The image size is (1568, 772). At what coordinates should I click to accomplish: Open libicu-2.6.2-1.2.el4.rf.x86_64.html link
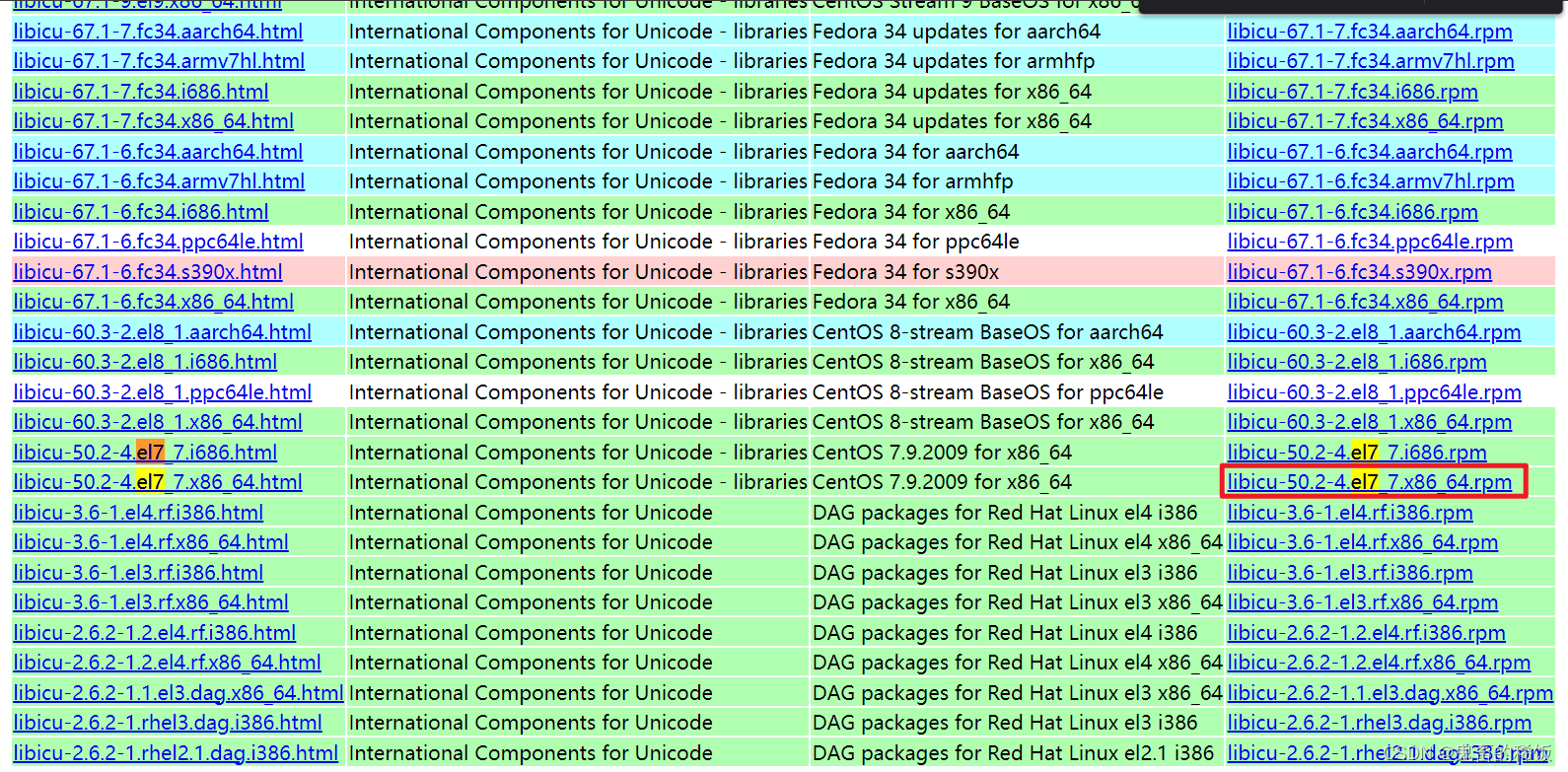pyautogui.click(x=167, y=663)
